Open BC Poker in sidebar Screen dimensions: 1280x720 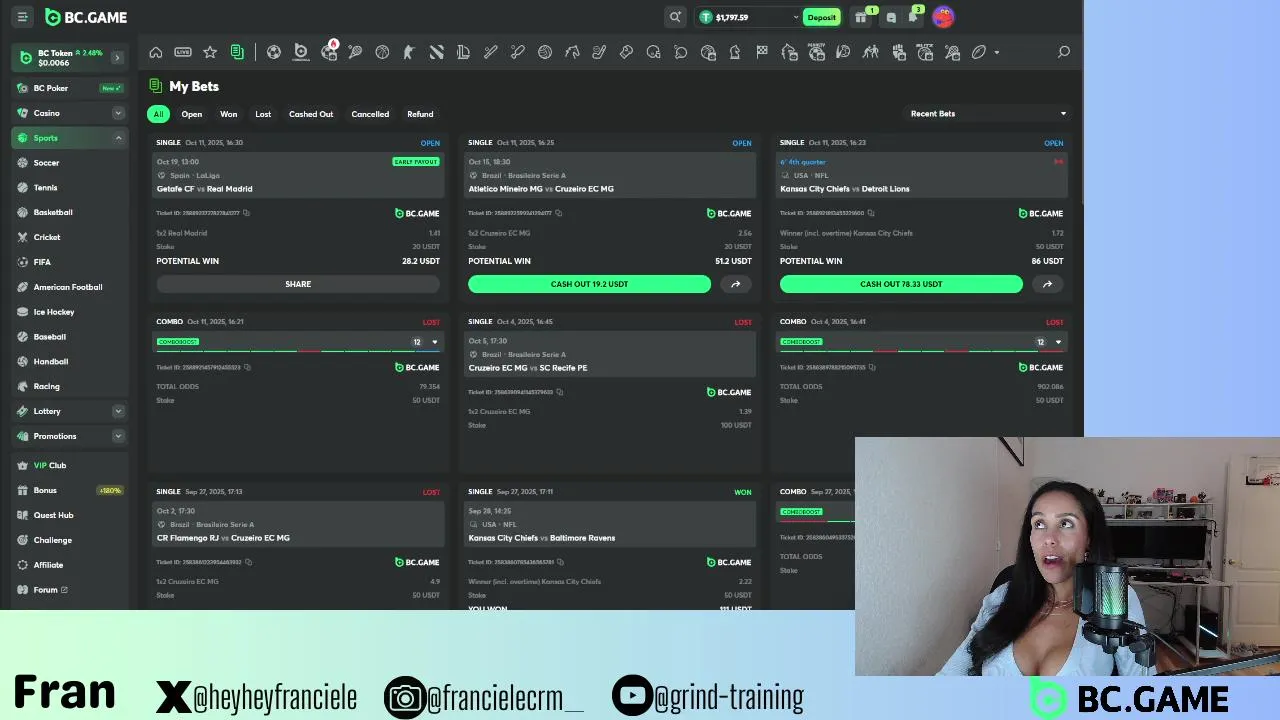tap(70, 88)
